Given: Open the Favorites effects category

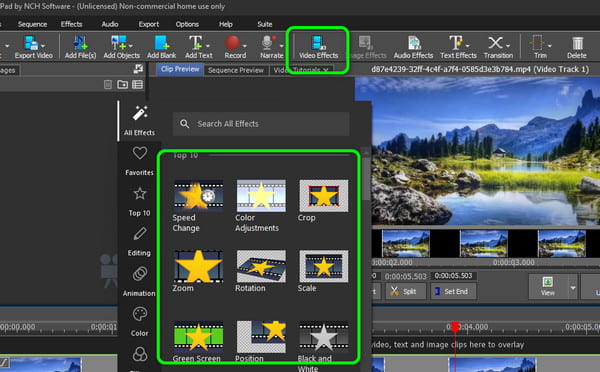Looking at the screenshot, I should coord(139,161).
